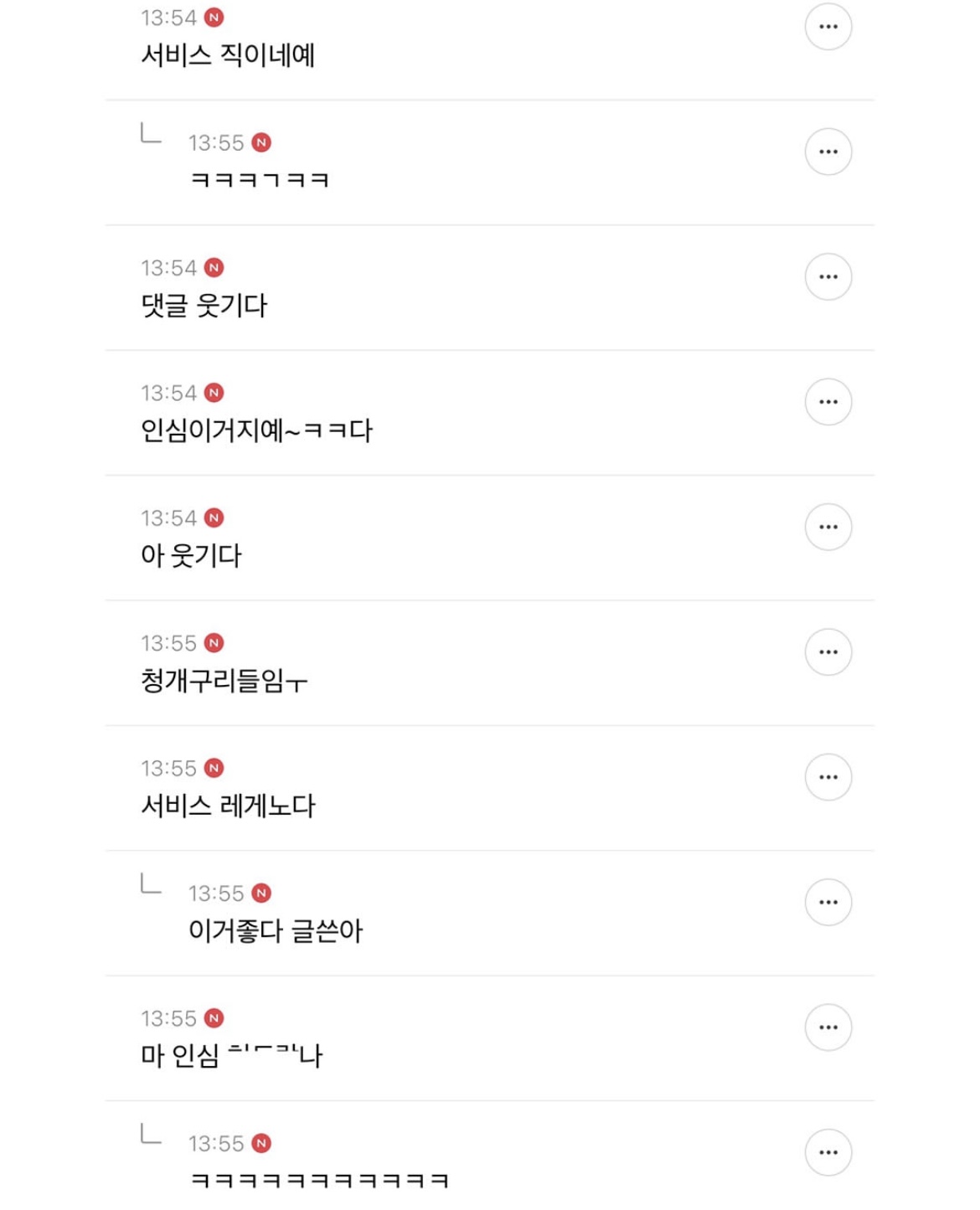
Task: Open options for '인심이거지예~ㅋㅋ다' comment
Action: pyautogui.click(x=828, y=402)
